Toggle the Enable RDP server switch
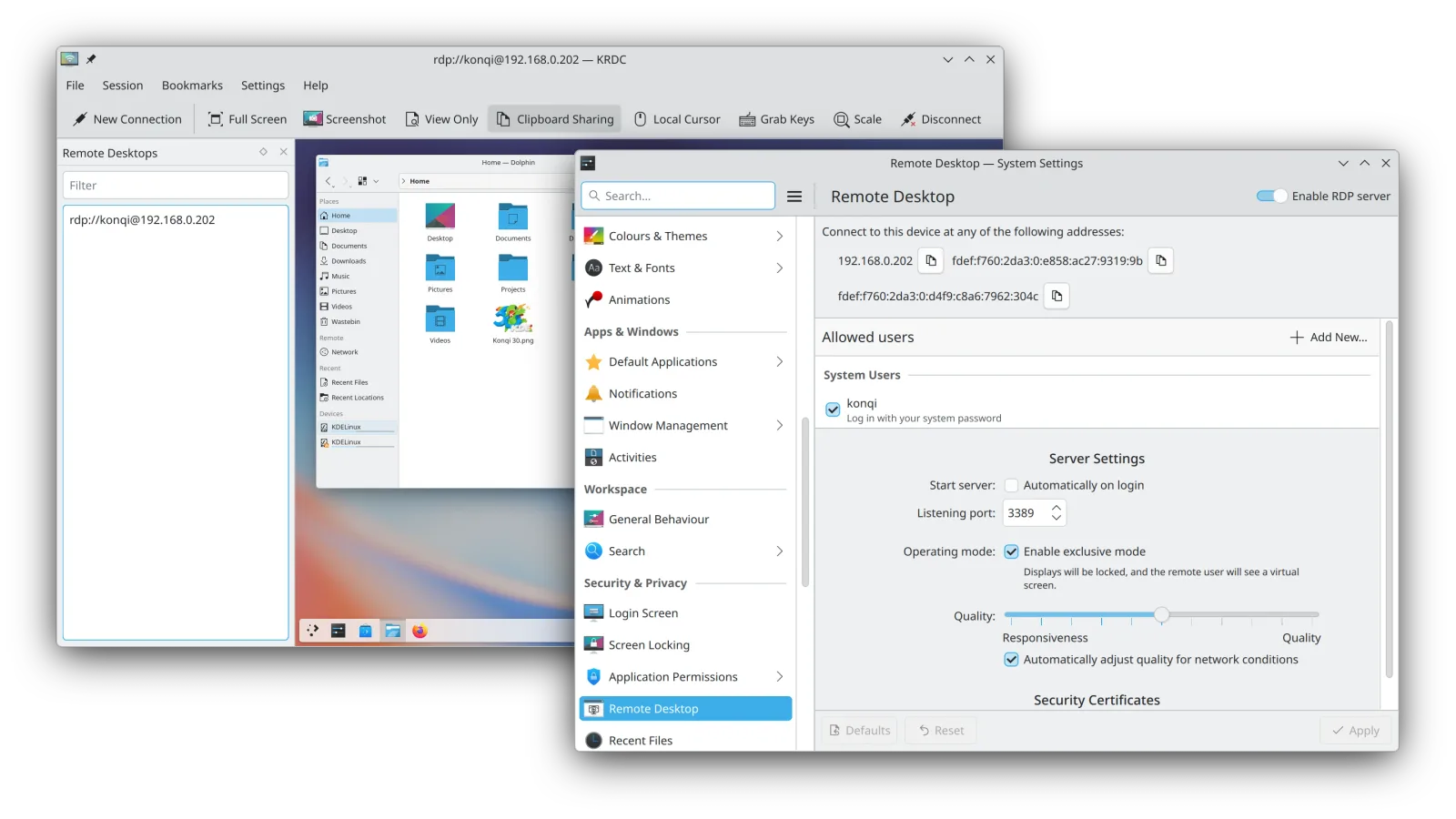The image size is (1456, 819). [1271, 196]
